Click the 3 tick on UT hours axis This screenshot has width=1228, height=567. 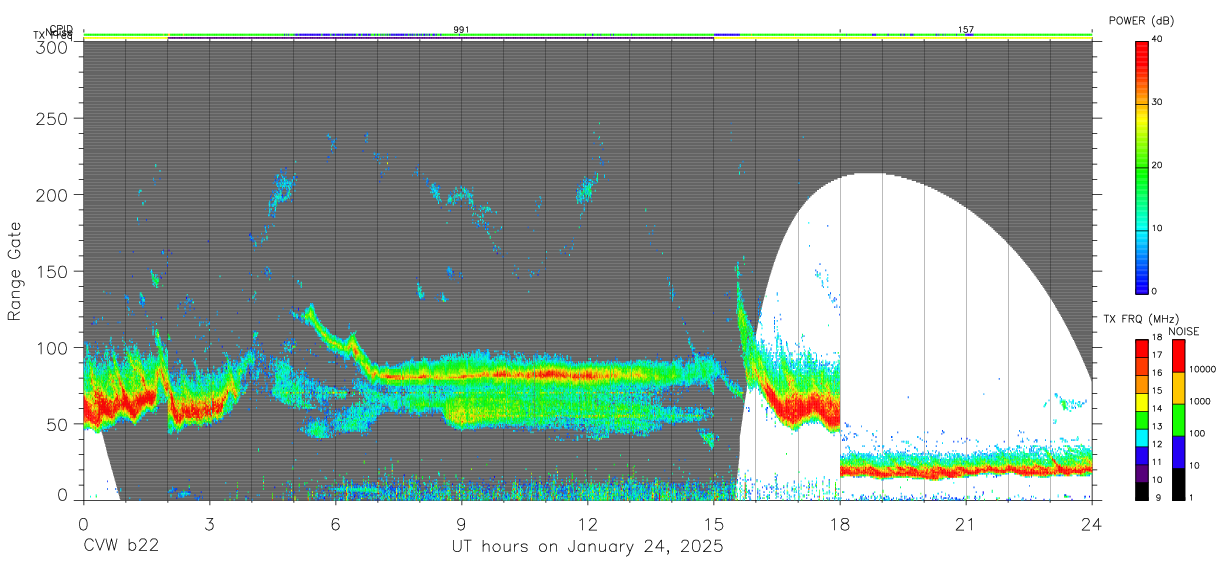[x=209, y=523]
